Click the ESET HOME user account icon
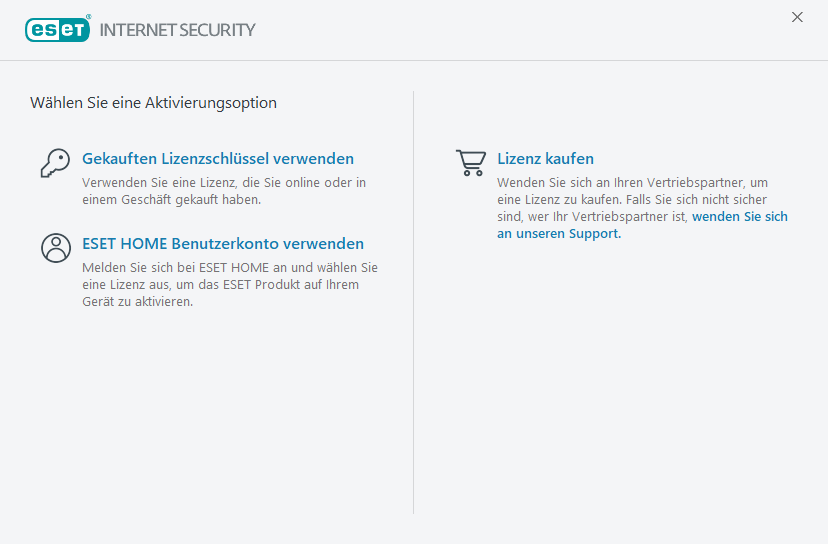The height and width of the screenshot is (544, 828). 54,248
